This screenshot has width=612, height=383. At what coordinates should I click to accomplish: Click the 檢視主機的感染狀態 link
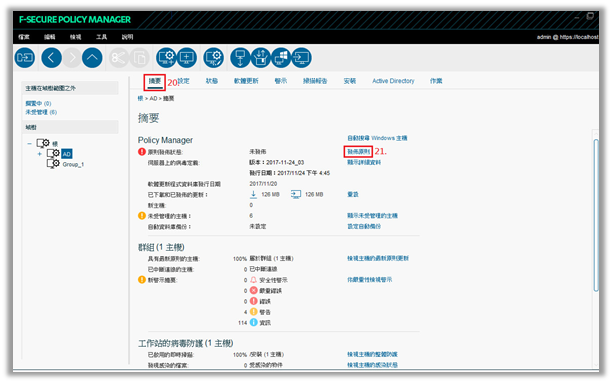point(372,365)
